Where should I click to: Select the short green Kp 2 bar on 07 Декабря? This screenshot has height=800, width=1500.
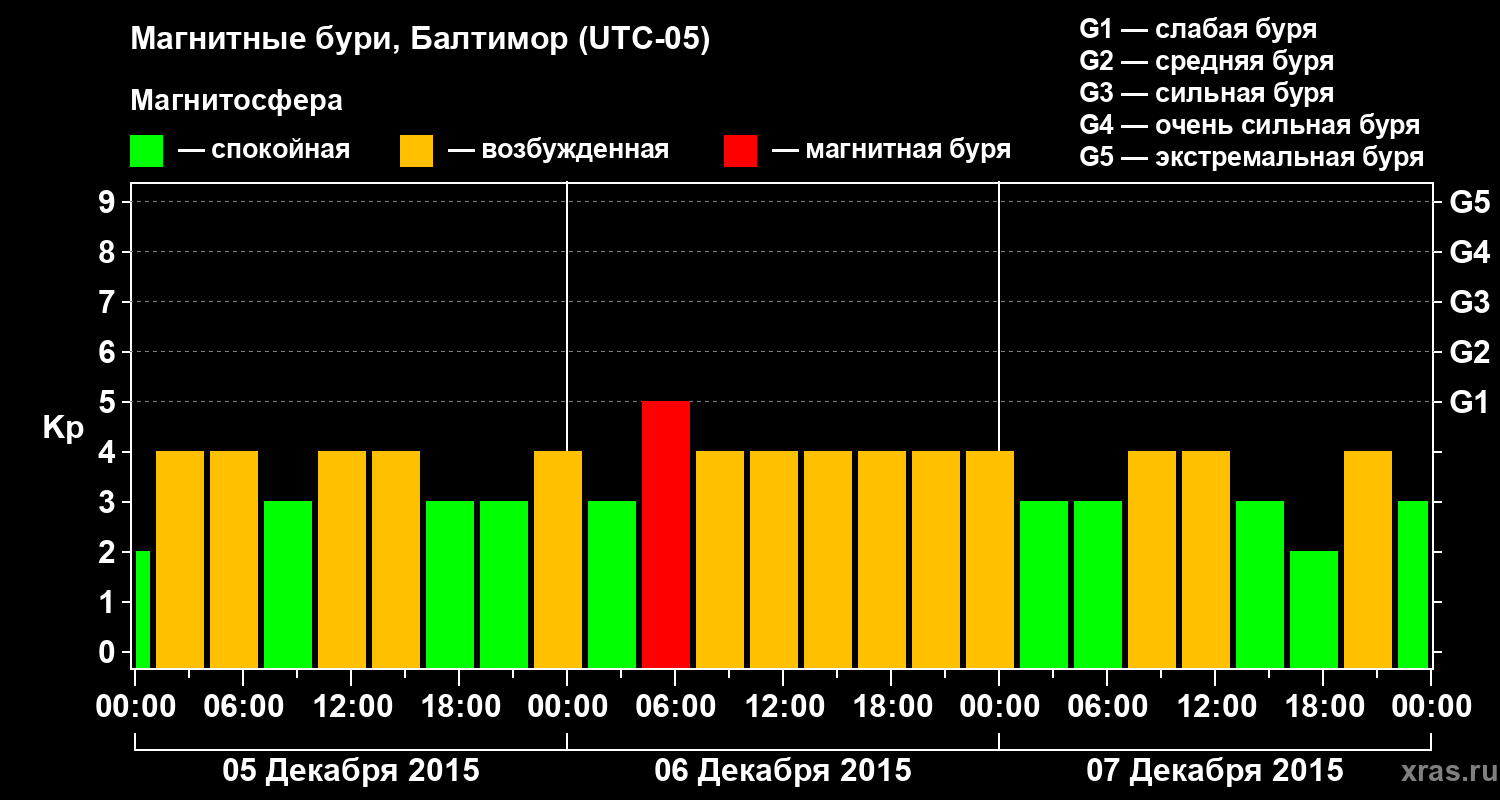[x=1314, y=610]
